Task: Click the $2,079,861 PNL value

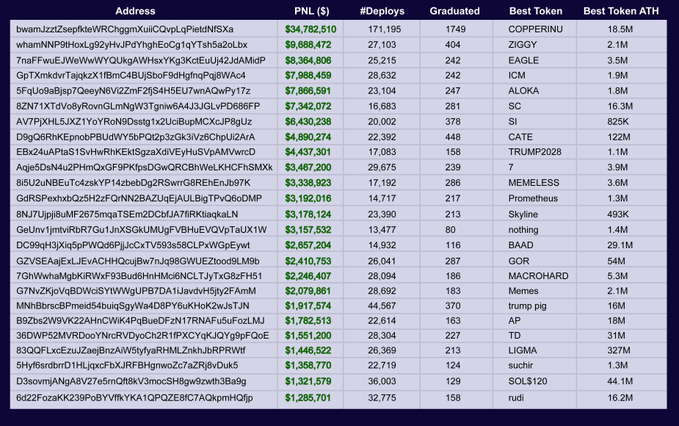Action: pos(308,291)
